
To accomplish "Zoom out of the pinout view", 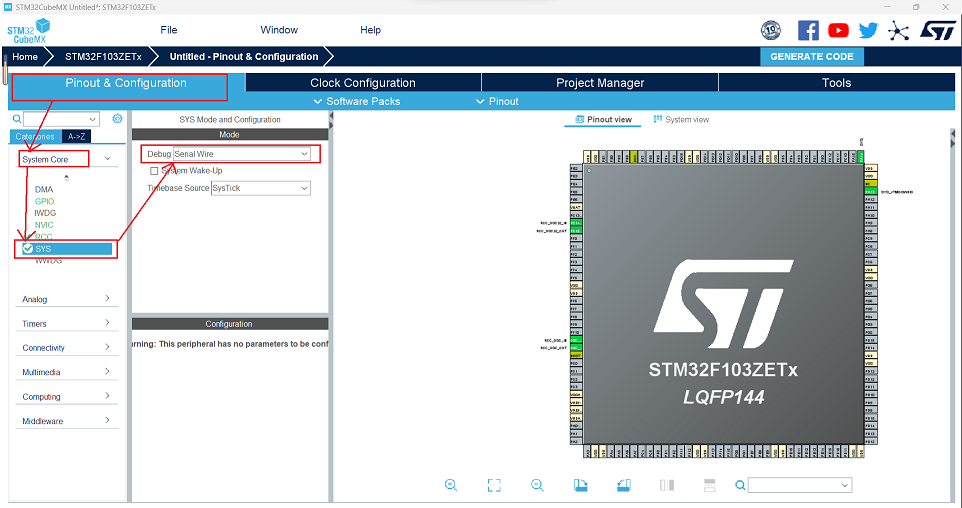I will [x=537, y=485].
